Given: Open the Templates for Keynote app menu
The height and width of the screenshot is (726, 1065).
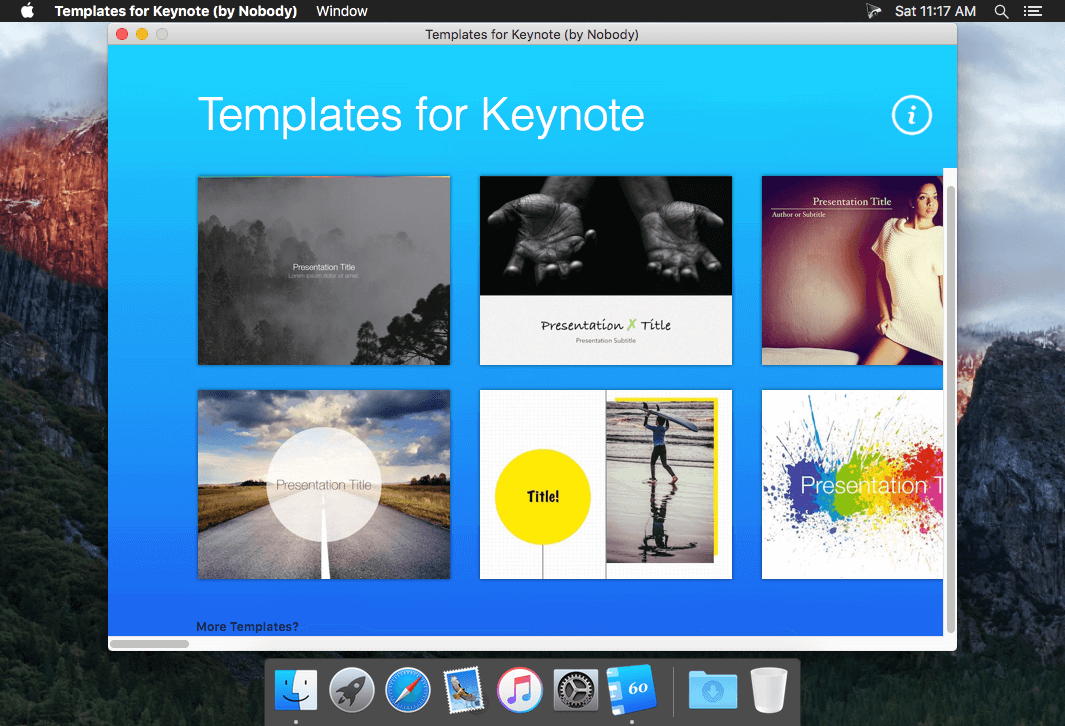Looking at the screenshot, I should pyautogui.click(x=176, y=11).
